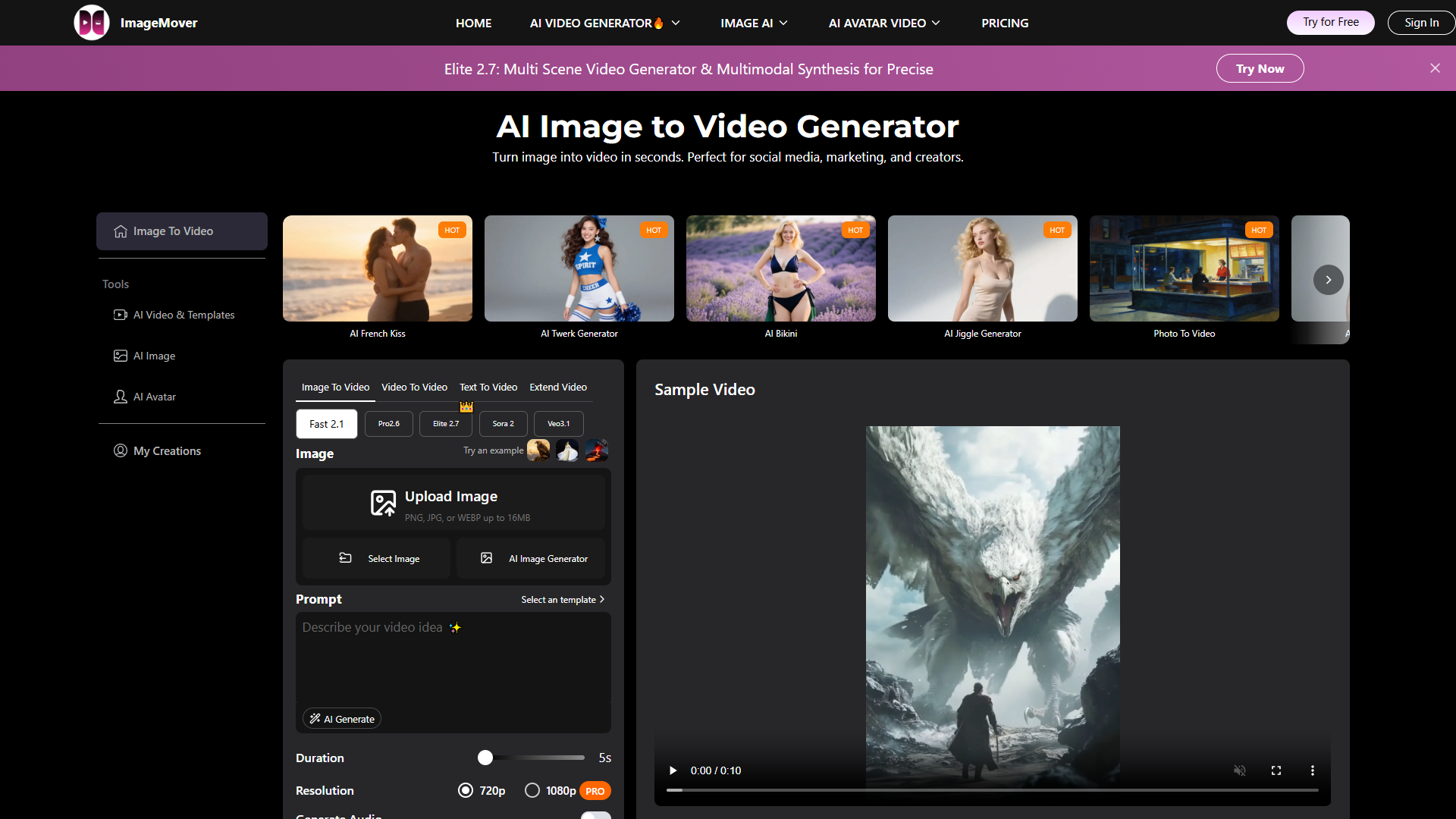Close the Elite 2.7 promo banner

click(x=1435, y=68)
